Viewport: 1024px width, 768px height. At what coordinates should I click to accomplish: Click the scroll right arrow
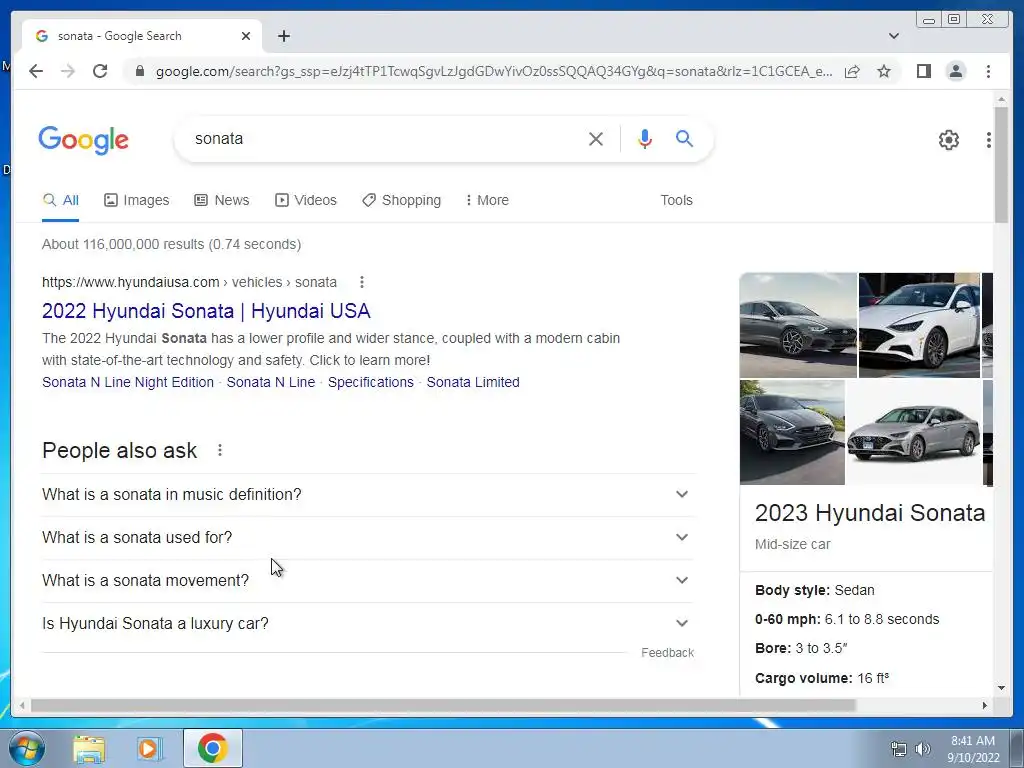coord(985,705)
